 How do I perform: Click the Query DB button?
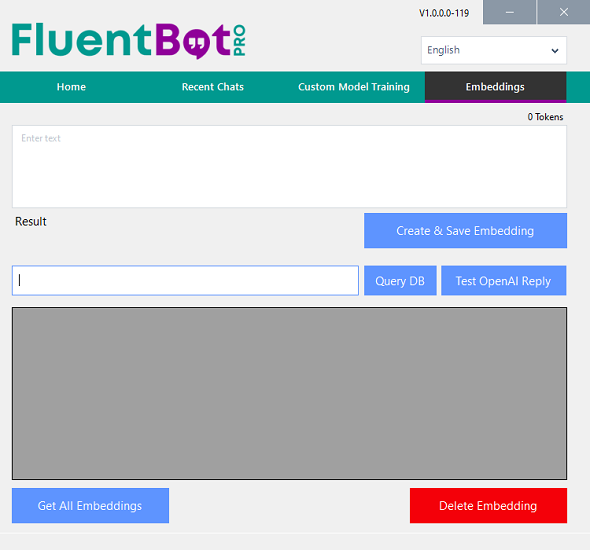pyautogui.click(x=400, y=281)
